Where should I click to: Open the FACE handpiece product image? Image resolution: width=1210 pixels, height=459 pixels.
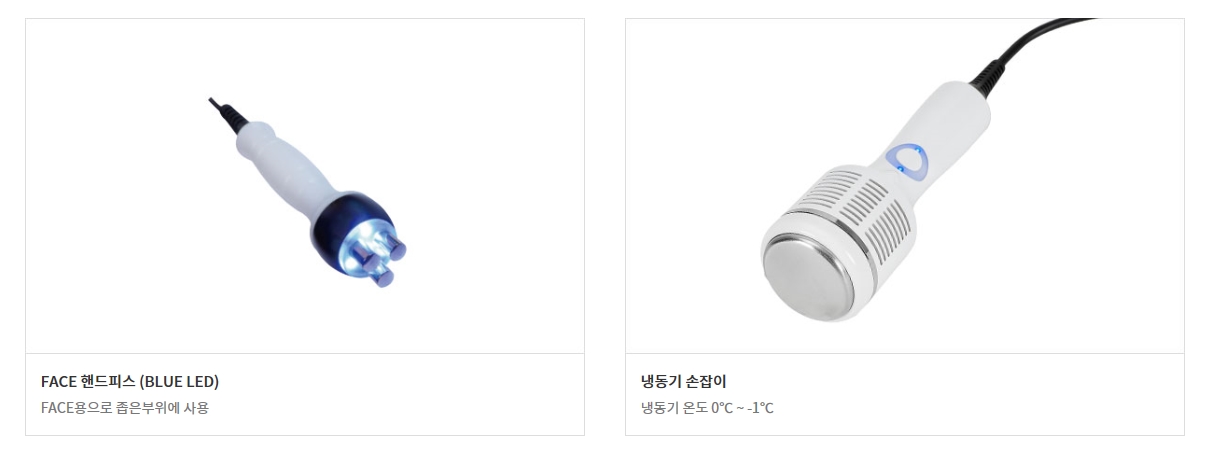coord(305,186)
